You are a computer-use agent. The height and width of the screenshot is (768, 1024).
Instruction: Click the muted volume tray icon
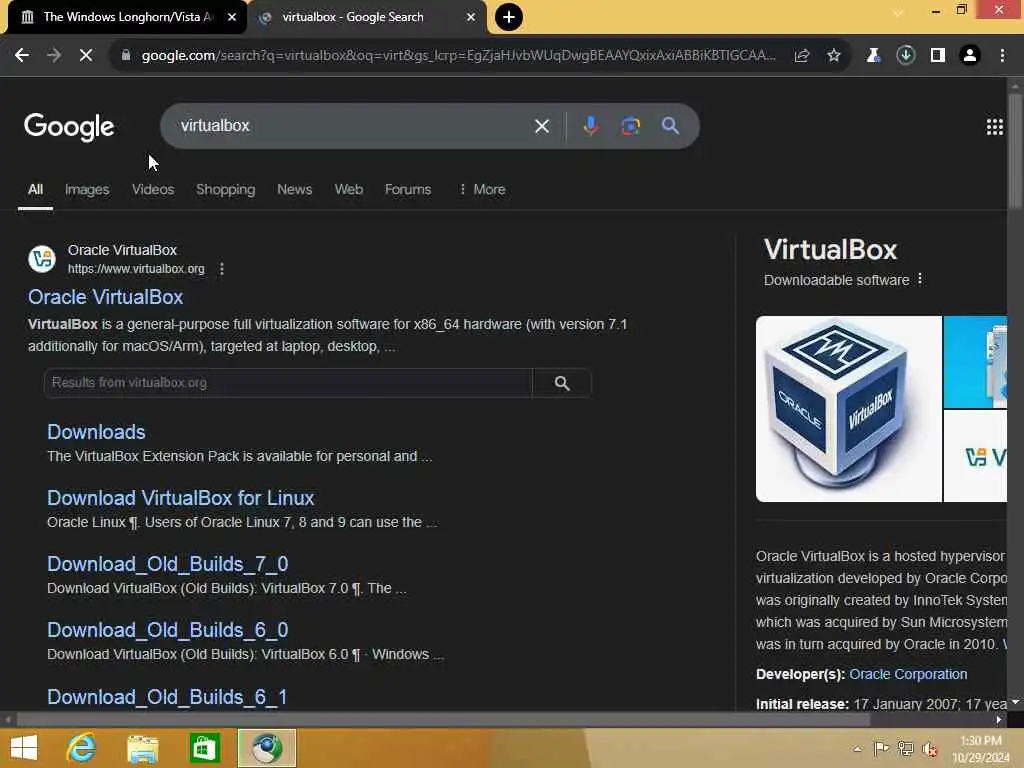(929, 749)
